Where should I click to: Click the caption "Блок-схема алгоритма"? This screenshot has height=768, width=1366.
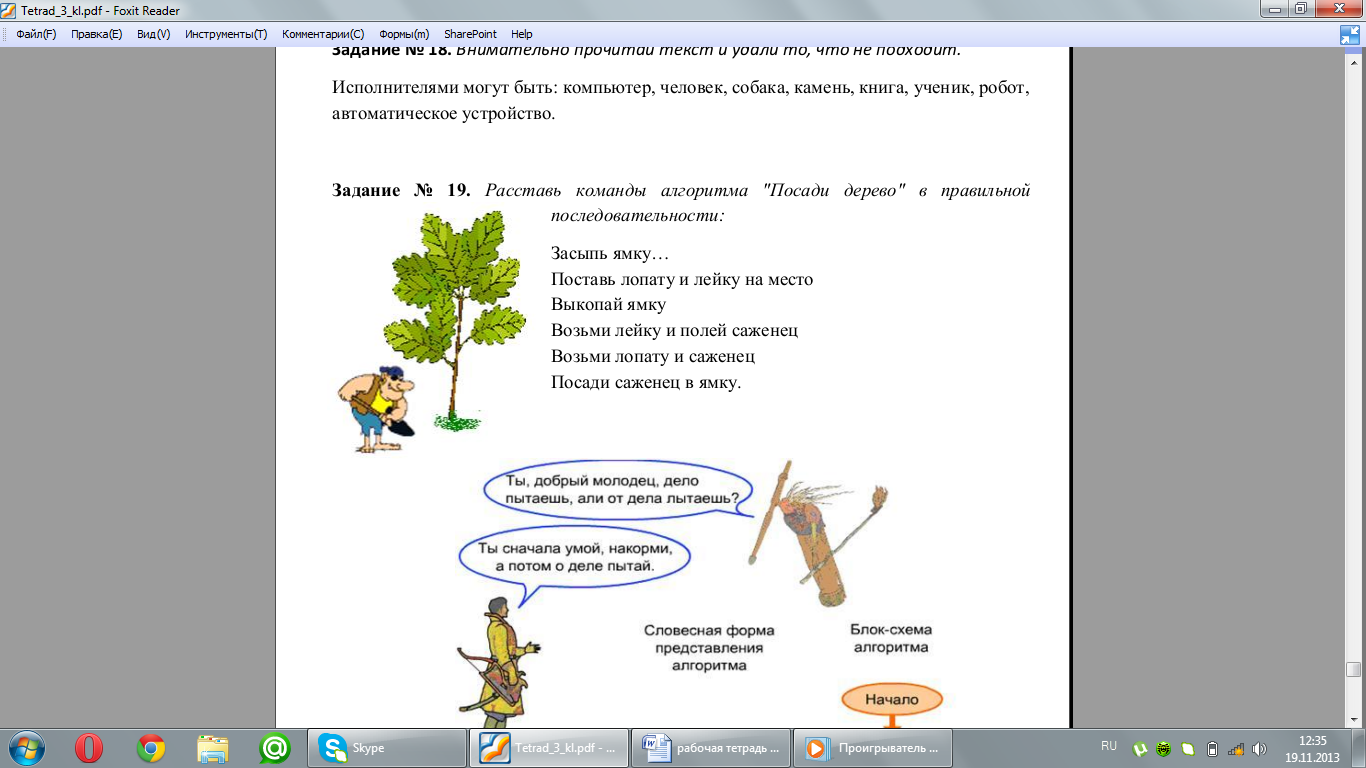890,638
